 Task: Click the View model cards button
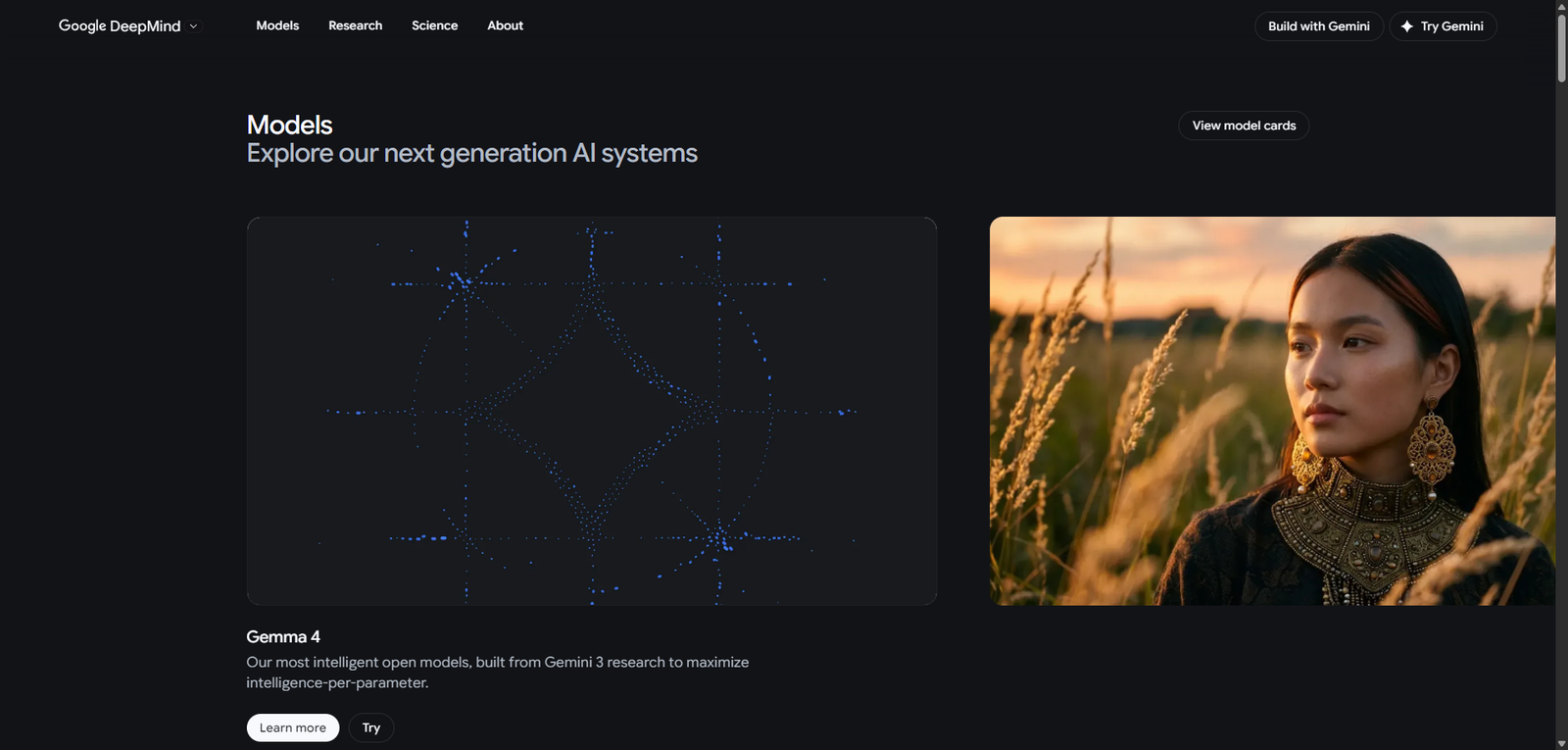pos(1244,125)
